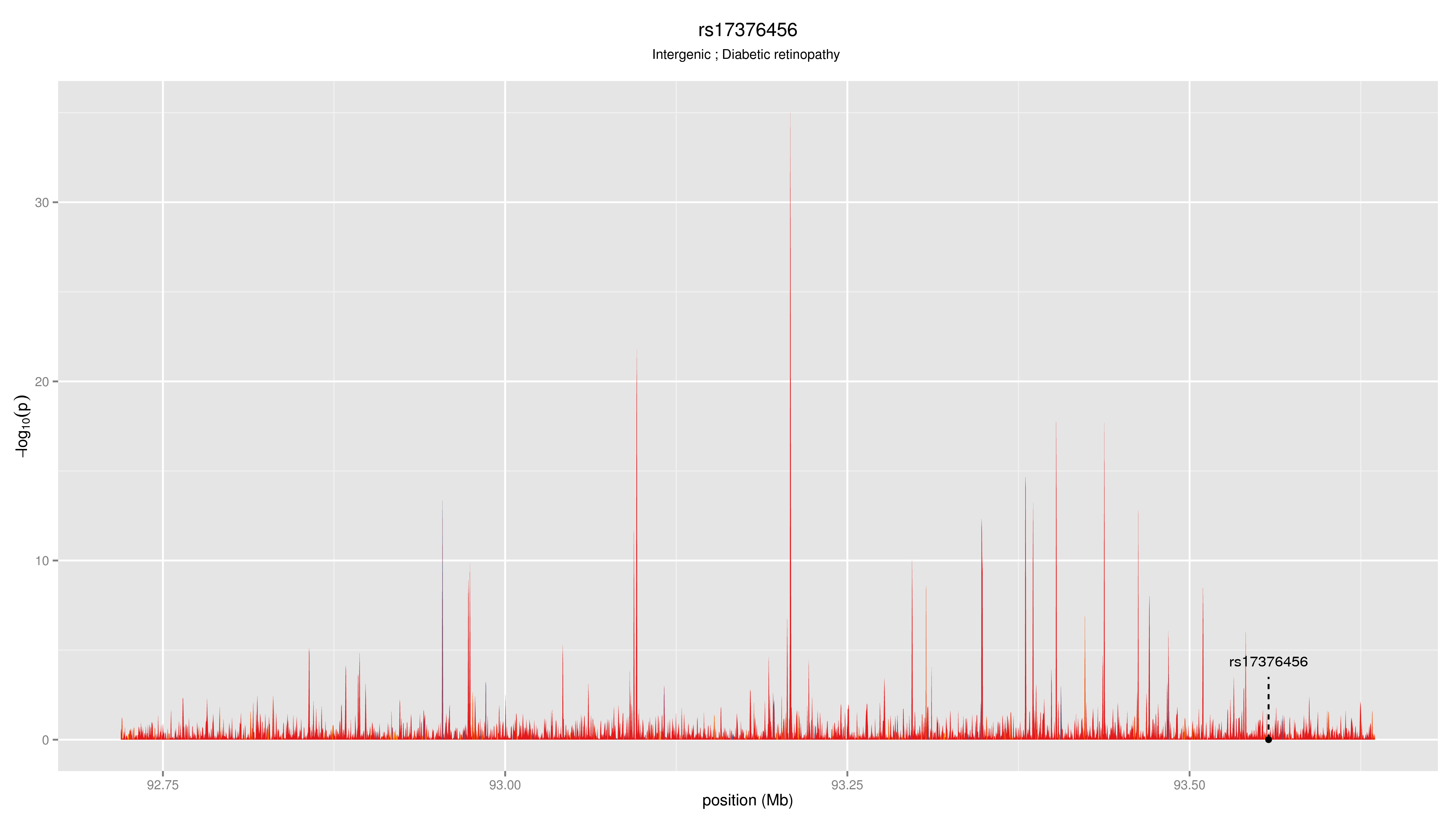Click y-axis tick label 10
This screenshot has width=1456, height=819.
tap(42, 561)
